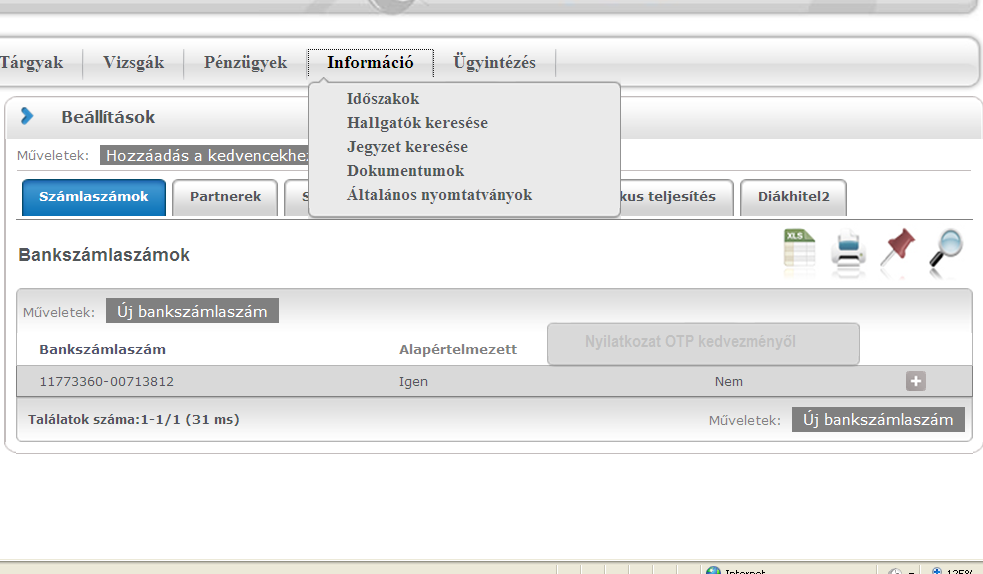Select Dokumentumok in the dropdown menu

406,170
